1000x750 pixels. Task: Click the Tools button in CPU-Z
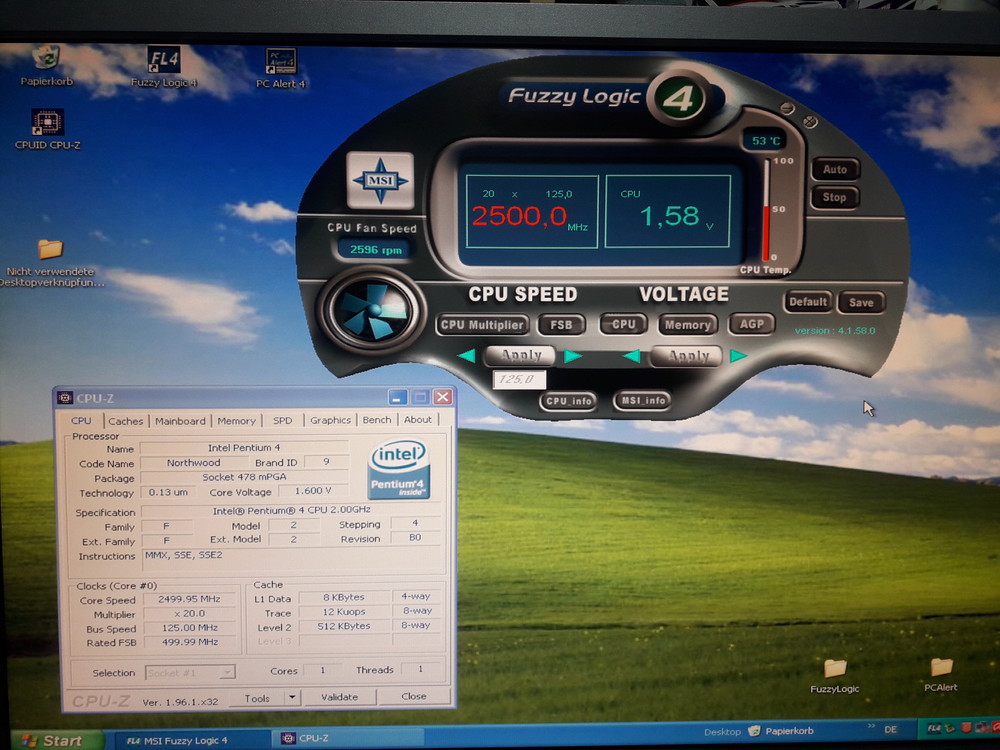257,698
